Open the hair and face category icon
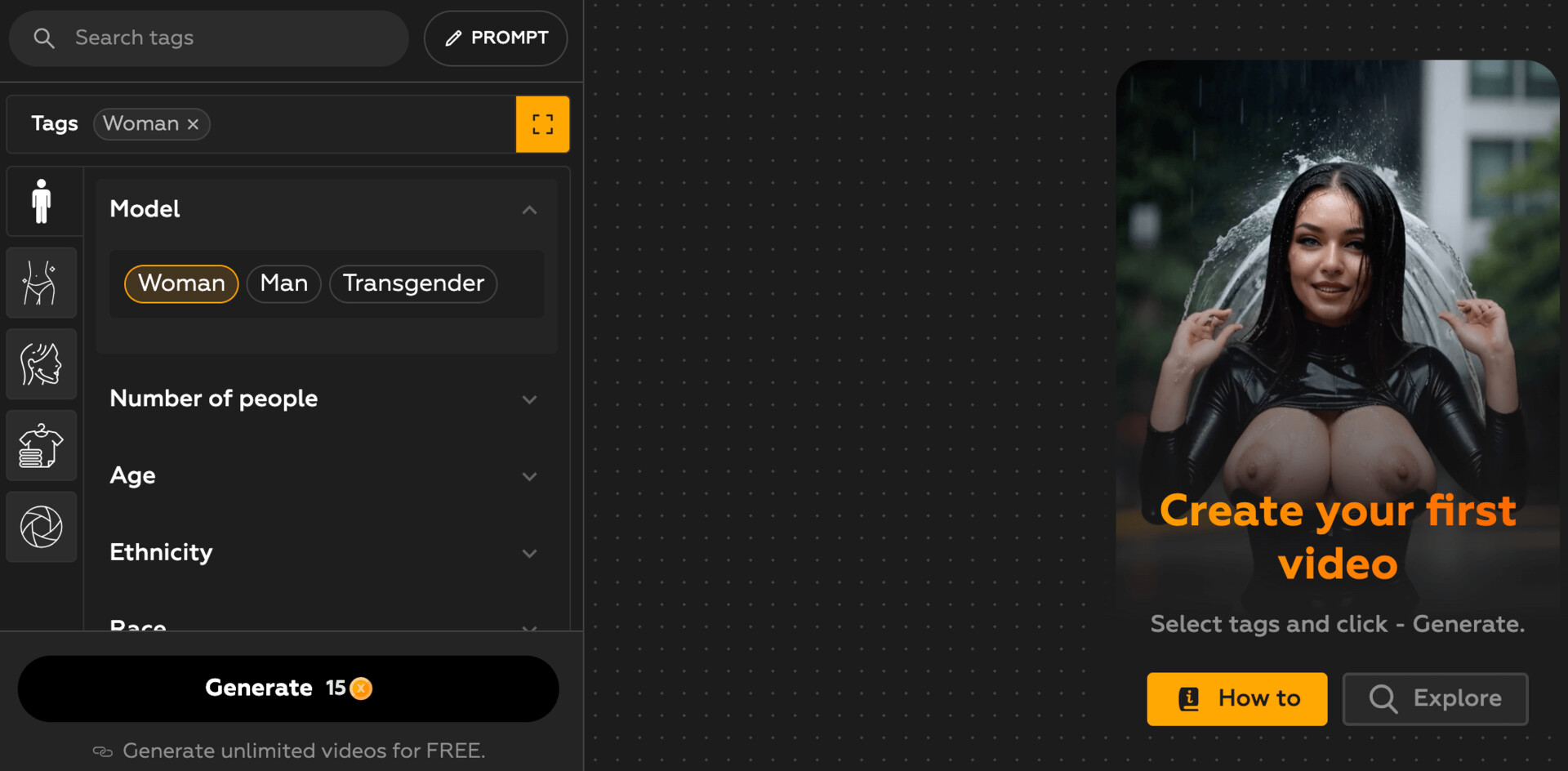Screen dimensions: 1568x771 (x=42, y=364)
